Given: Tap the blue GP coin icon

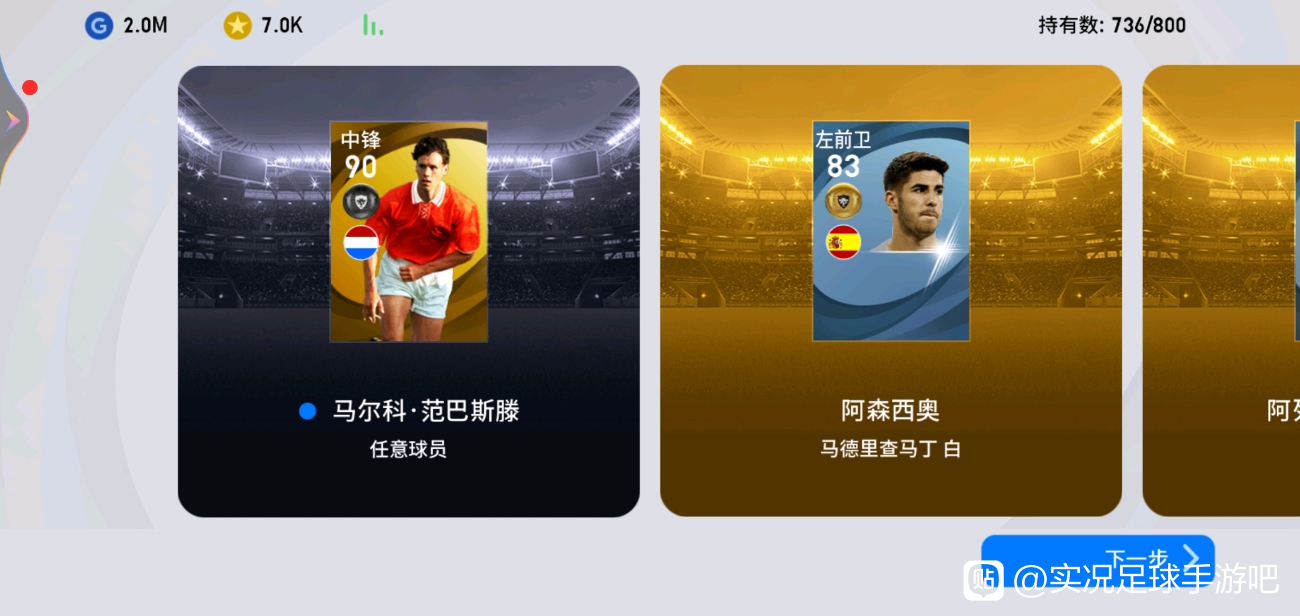Looking at the screenshot, I should click(x=99, y=26).
